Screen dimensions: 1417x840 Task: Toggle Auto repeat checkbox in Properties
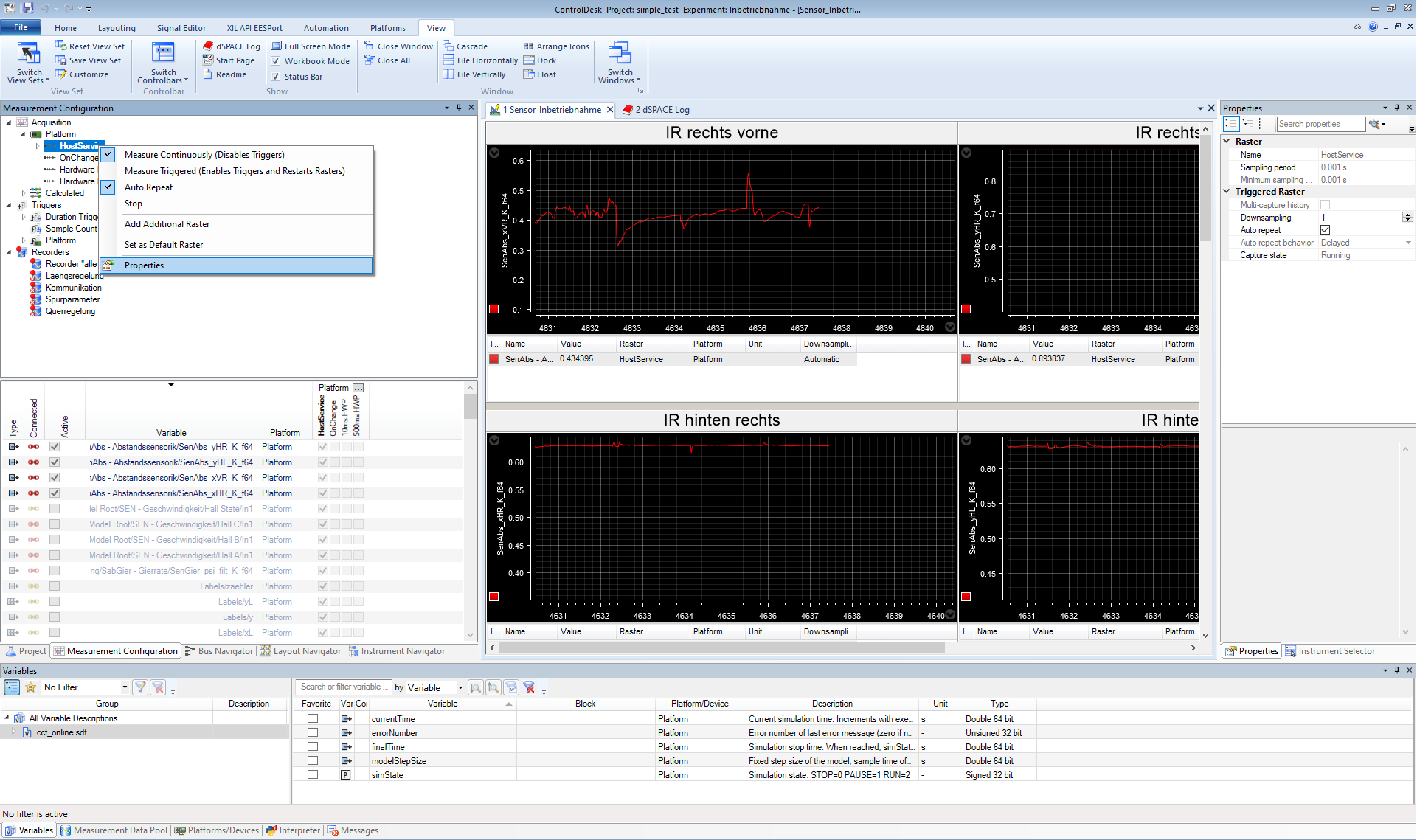tap(1325, 230)
